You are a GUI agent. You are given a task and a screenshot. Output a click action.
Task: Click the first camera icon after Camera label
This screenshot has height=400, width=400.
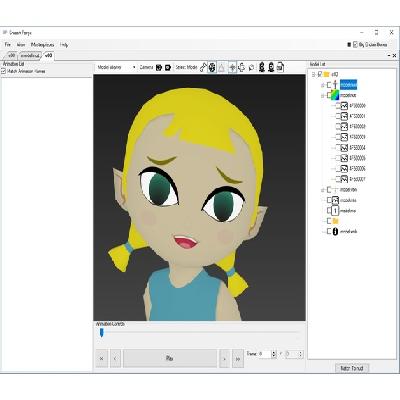pos(159,67)
